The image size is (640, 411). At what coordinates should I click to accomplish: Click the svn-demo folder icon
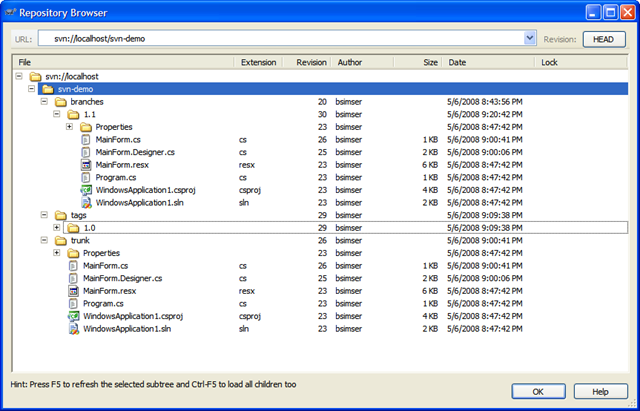(48, 89)
